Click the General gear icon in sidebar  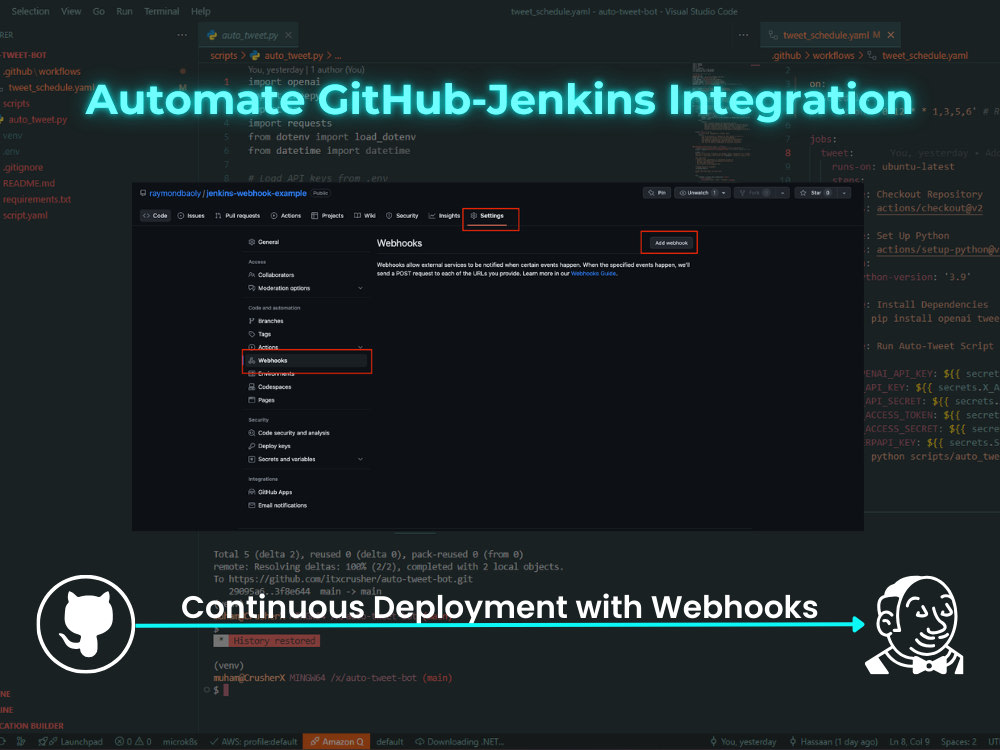[251, 242]
